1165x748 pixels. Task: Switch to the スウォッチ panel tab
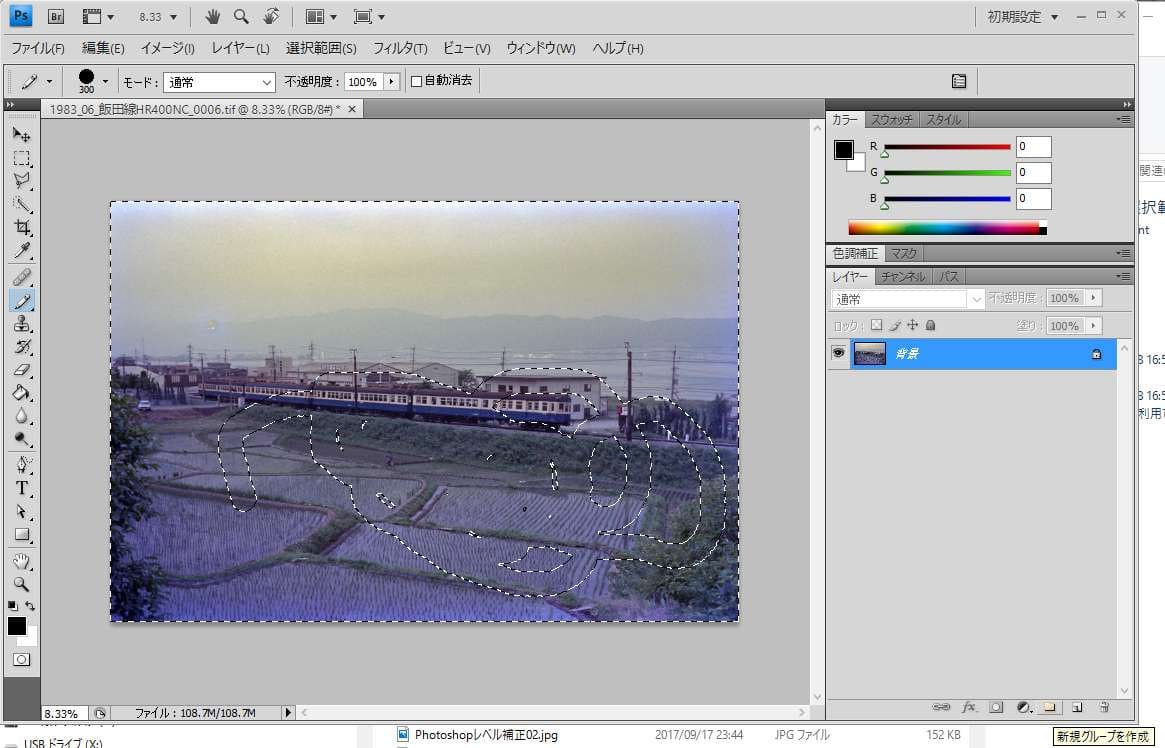click(x=890, y=119)
